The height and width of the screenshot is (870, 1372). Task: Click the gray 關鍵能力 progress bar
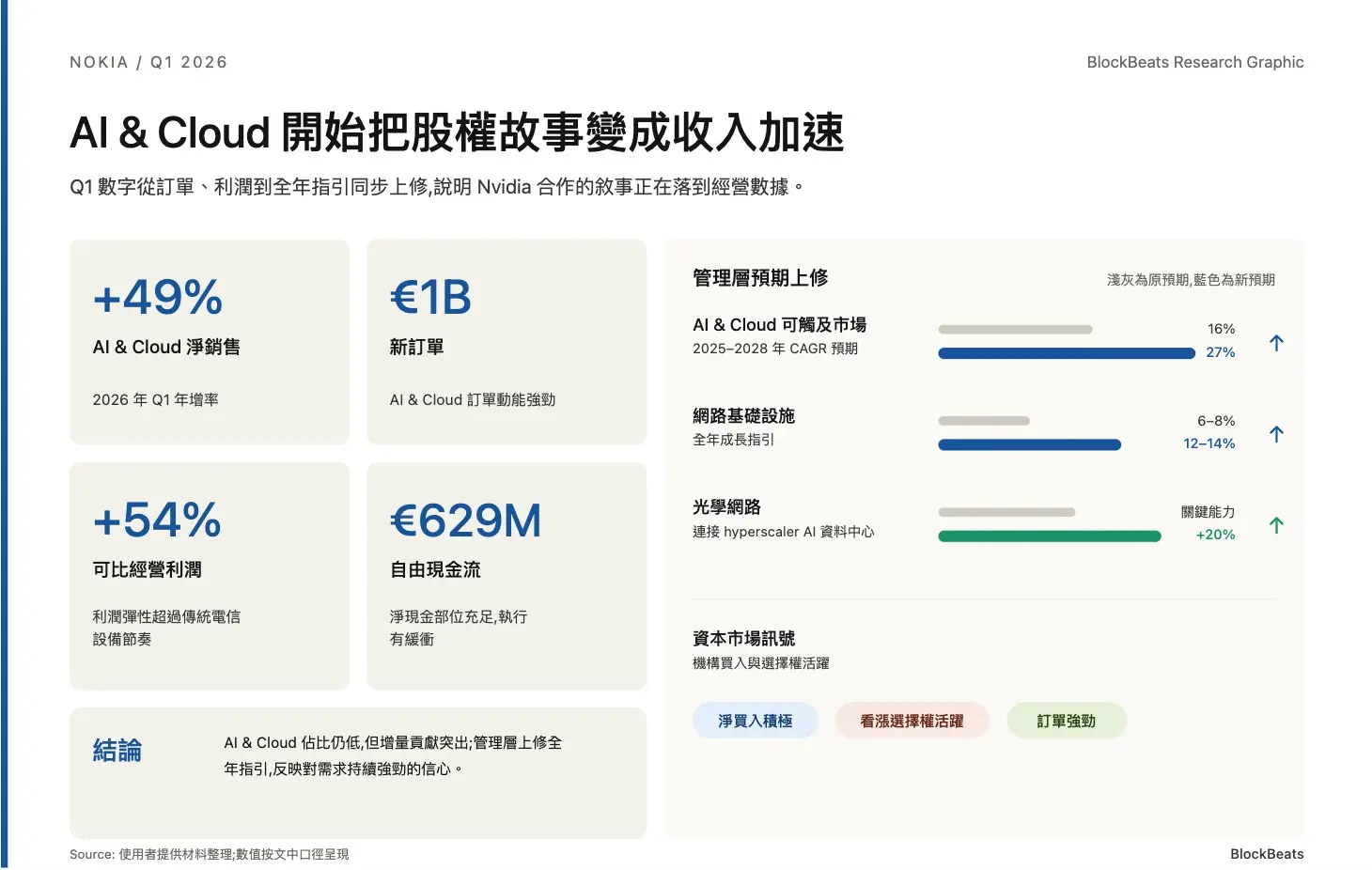click(x=1006, y=512)
